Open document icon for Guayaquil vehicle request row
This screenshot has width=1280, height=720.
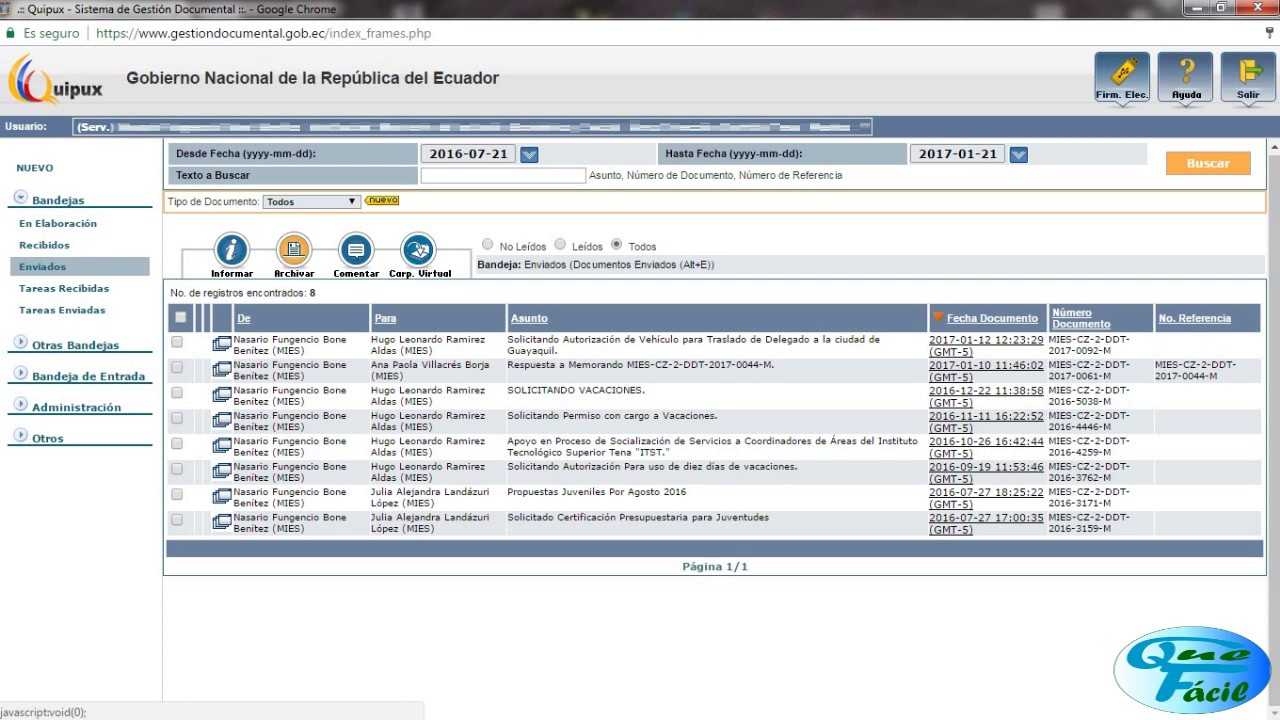(x=221, y=344)
